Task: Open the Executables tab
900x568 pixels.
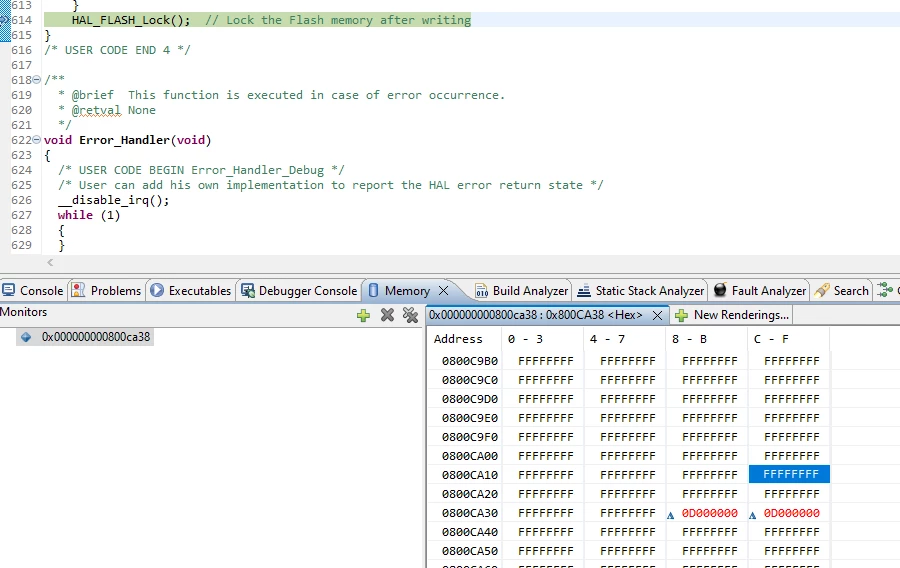Action: (191, 291)
